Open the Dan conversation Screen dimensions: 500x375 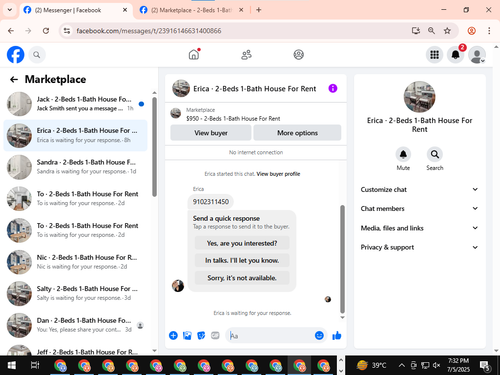pyautogui.click(x=76, y=325)
